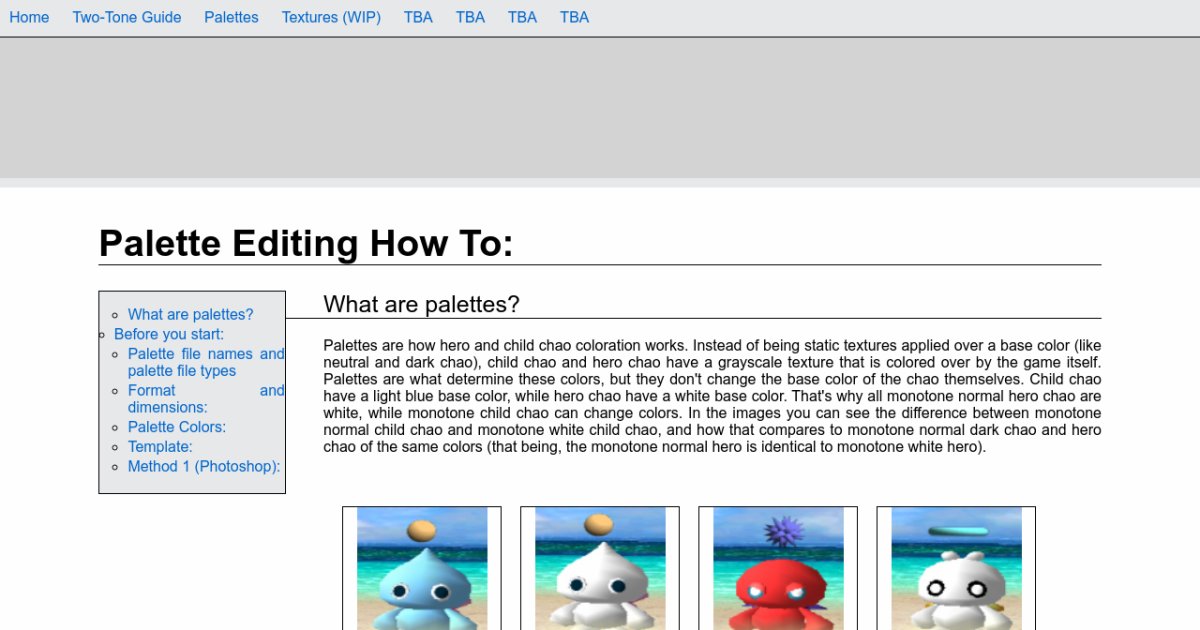Click the last TBA navigation link
The image size is (1200, 630).
[574, 17]
